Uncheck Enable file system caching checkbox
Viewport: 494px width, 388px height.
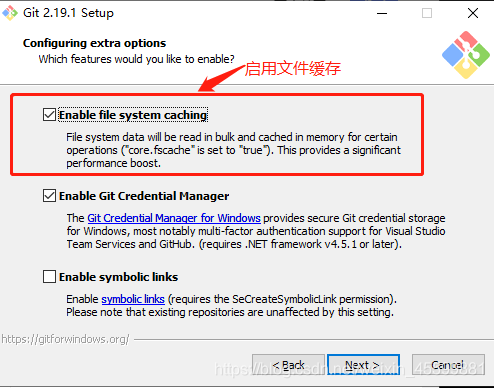[x=49, y=115]
